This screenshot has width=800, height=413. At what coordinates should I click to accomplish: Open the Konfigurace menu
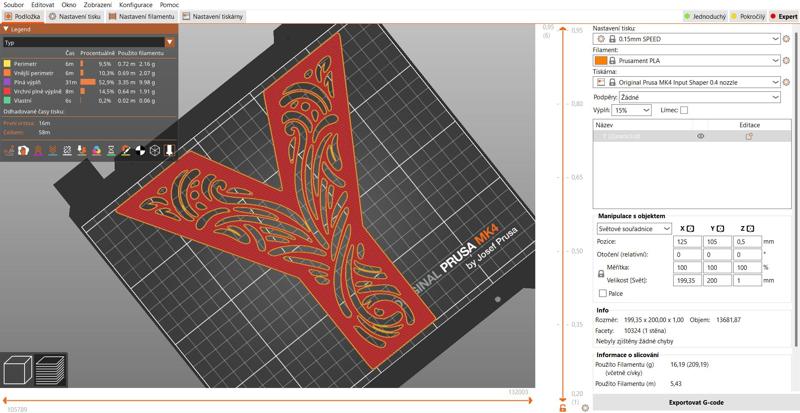pos(135,5)
